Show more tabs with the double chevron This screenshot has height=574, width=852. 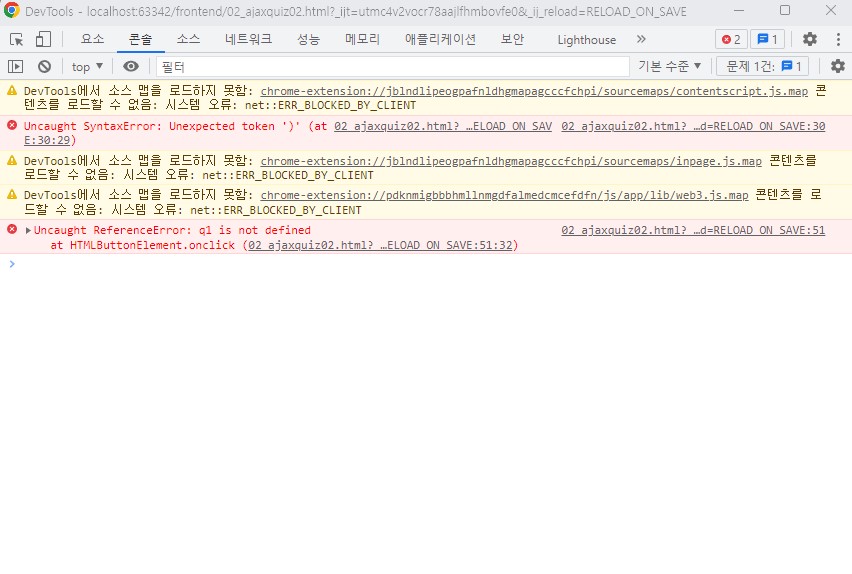641,39
